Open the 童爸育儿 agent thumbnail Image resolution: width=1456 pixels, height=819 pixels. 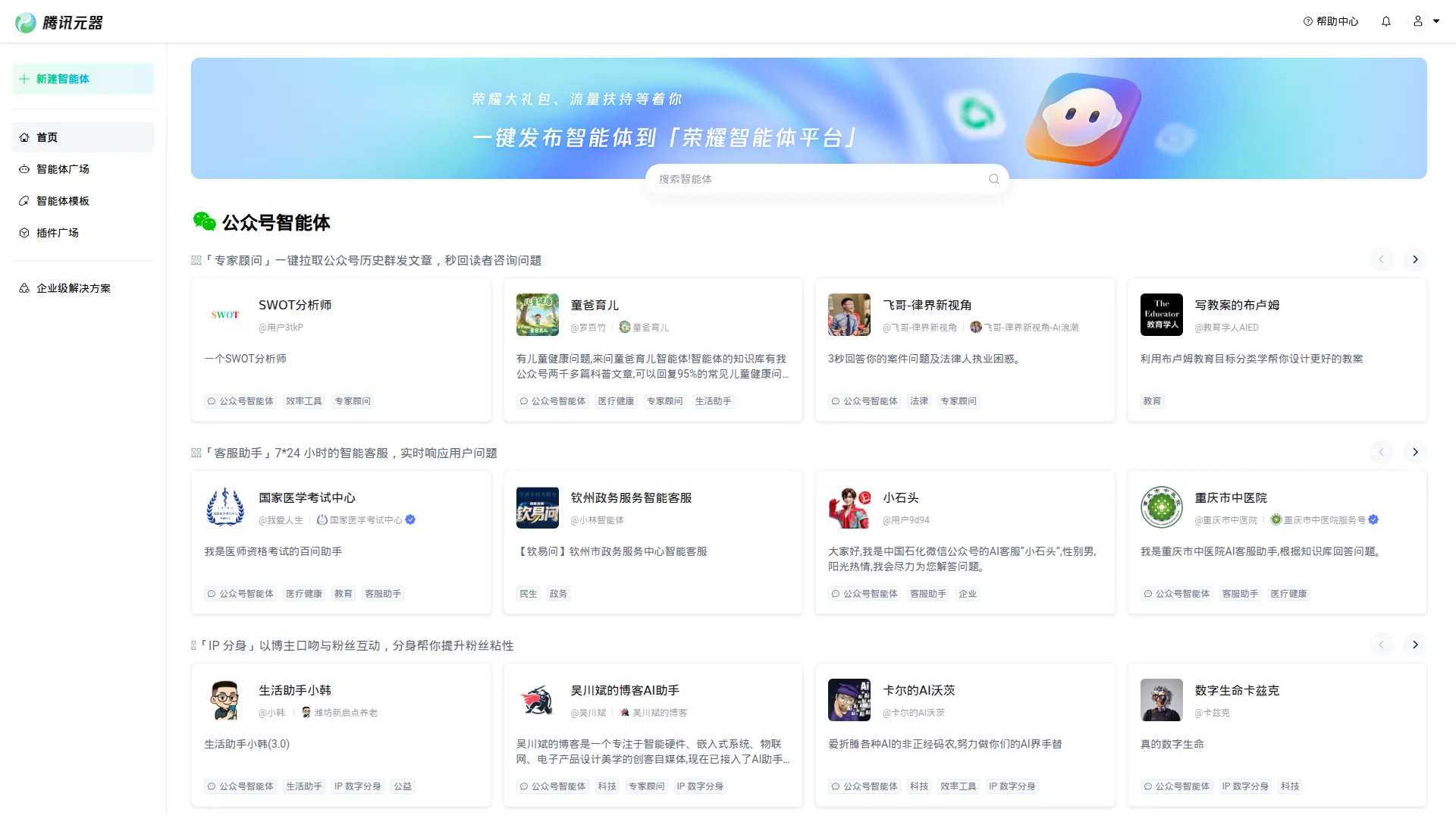[x=537, y=315]
